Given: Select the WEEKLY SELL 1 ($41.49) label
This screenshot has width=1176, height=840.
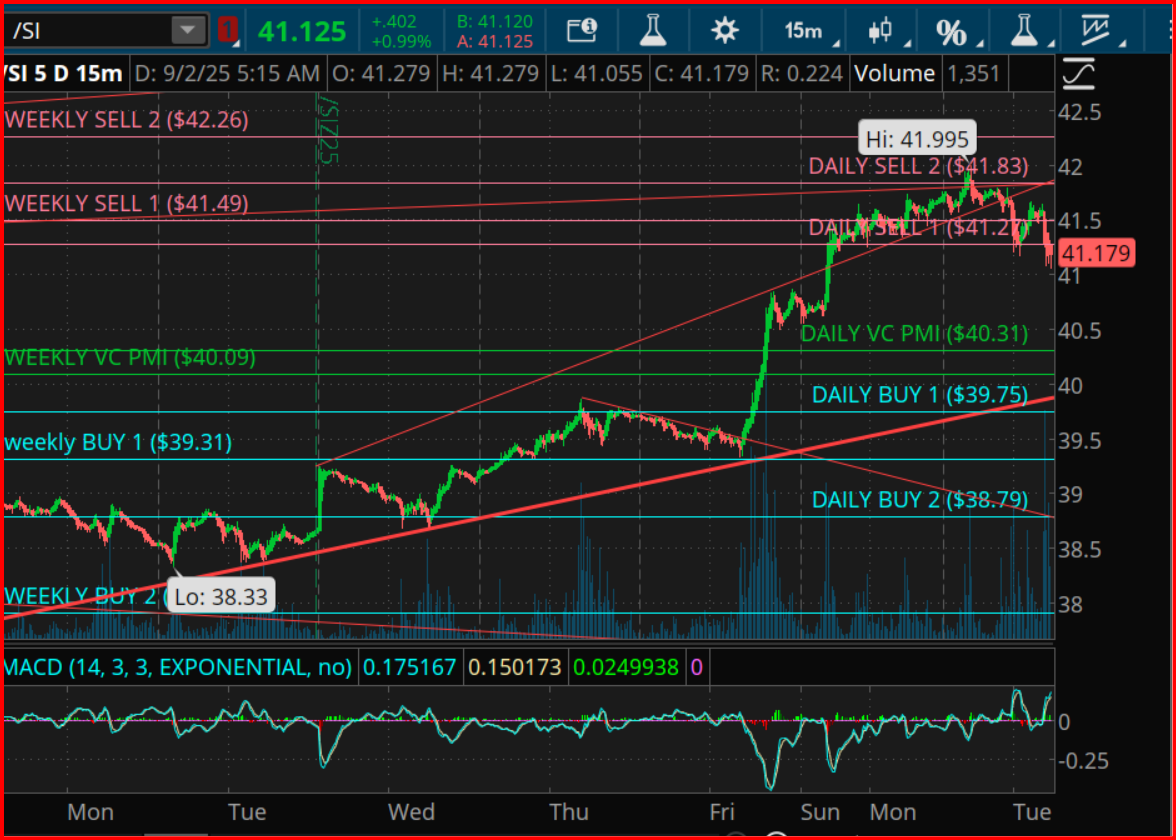Looking at the screenshot, I should click(x=126, y=203).
